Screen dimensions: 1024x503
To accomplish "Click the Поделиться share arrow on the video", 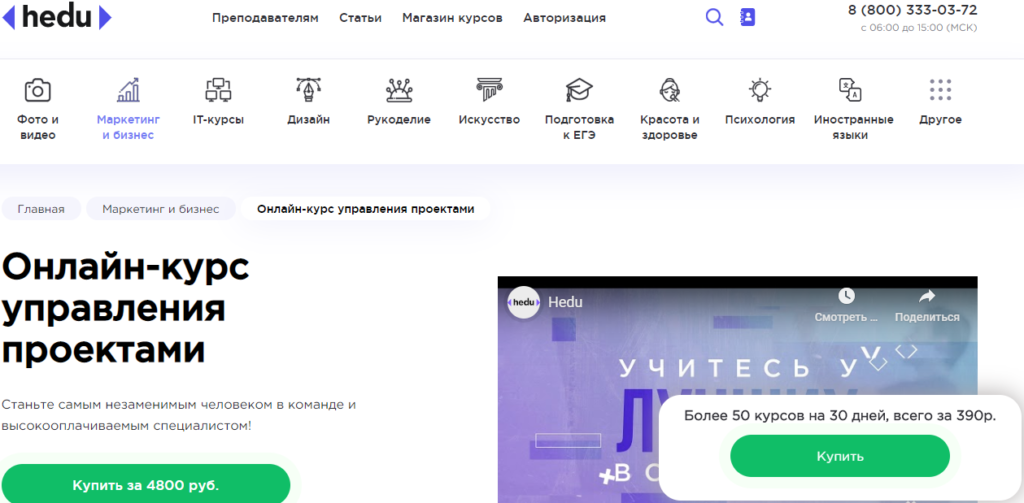I will (926, 297).
